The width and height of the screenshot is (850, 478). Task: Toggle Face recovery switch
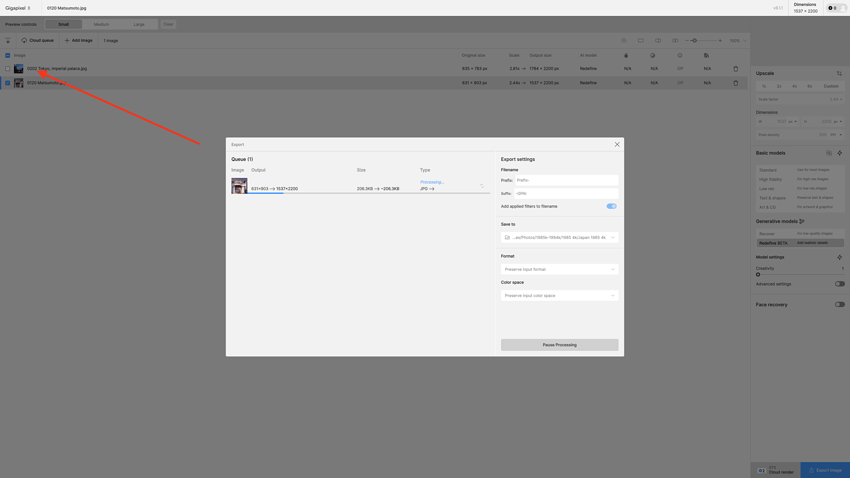pyautogui.click(x=839, y=305)
